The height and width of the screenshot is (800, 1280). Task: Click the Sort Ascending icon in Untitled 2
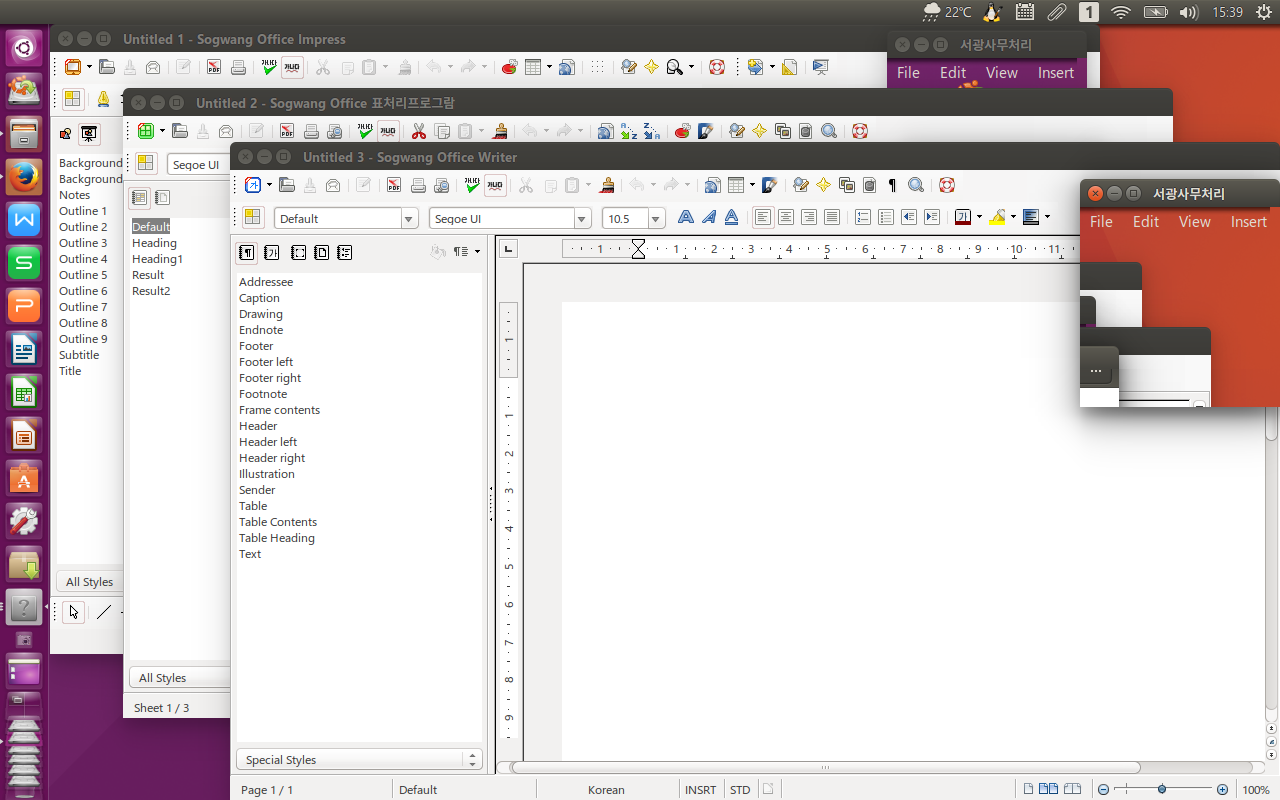(x=628, y=131)
